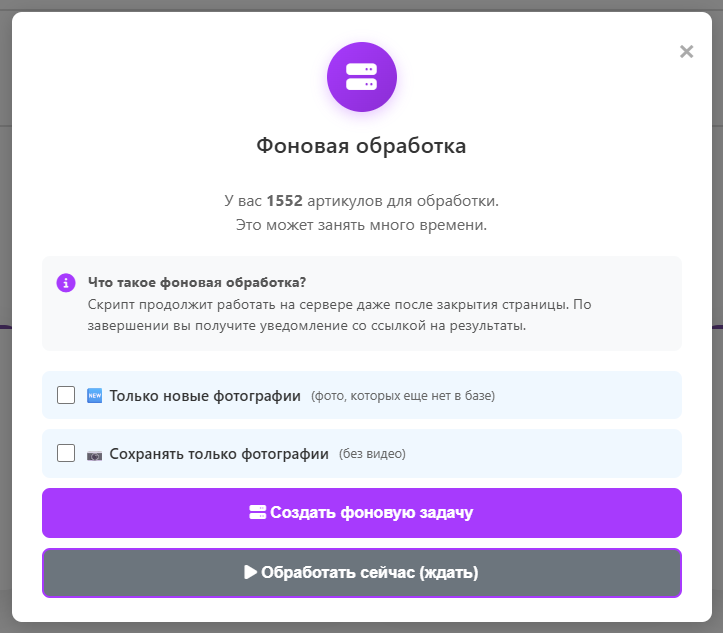Enable the Только новые фотографии checkbox
The height and width of the screenshot is (633, 723).
tap(66, 395)
